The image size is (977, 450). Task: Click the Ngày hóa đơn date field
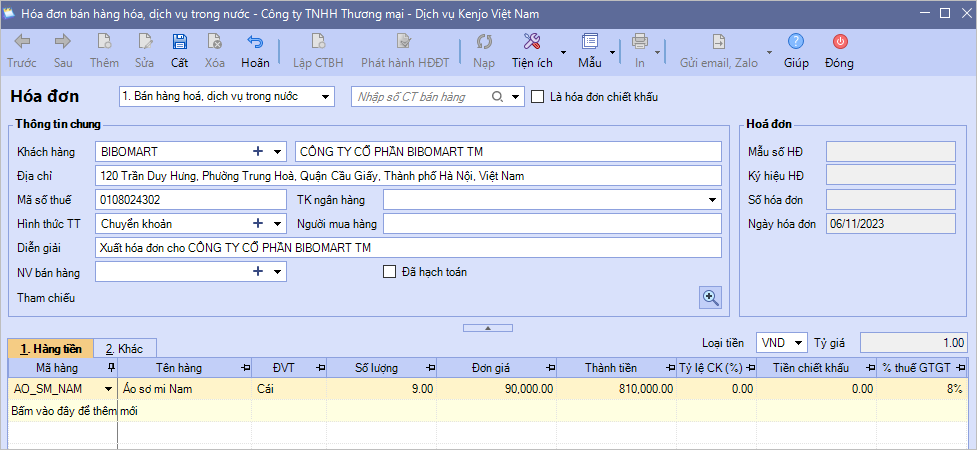891,224
